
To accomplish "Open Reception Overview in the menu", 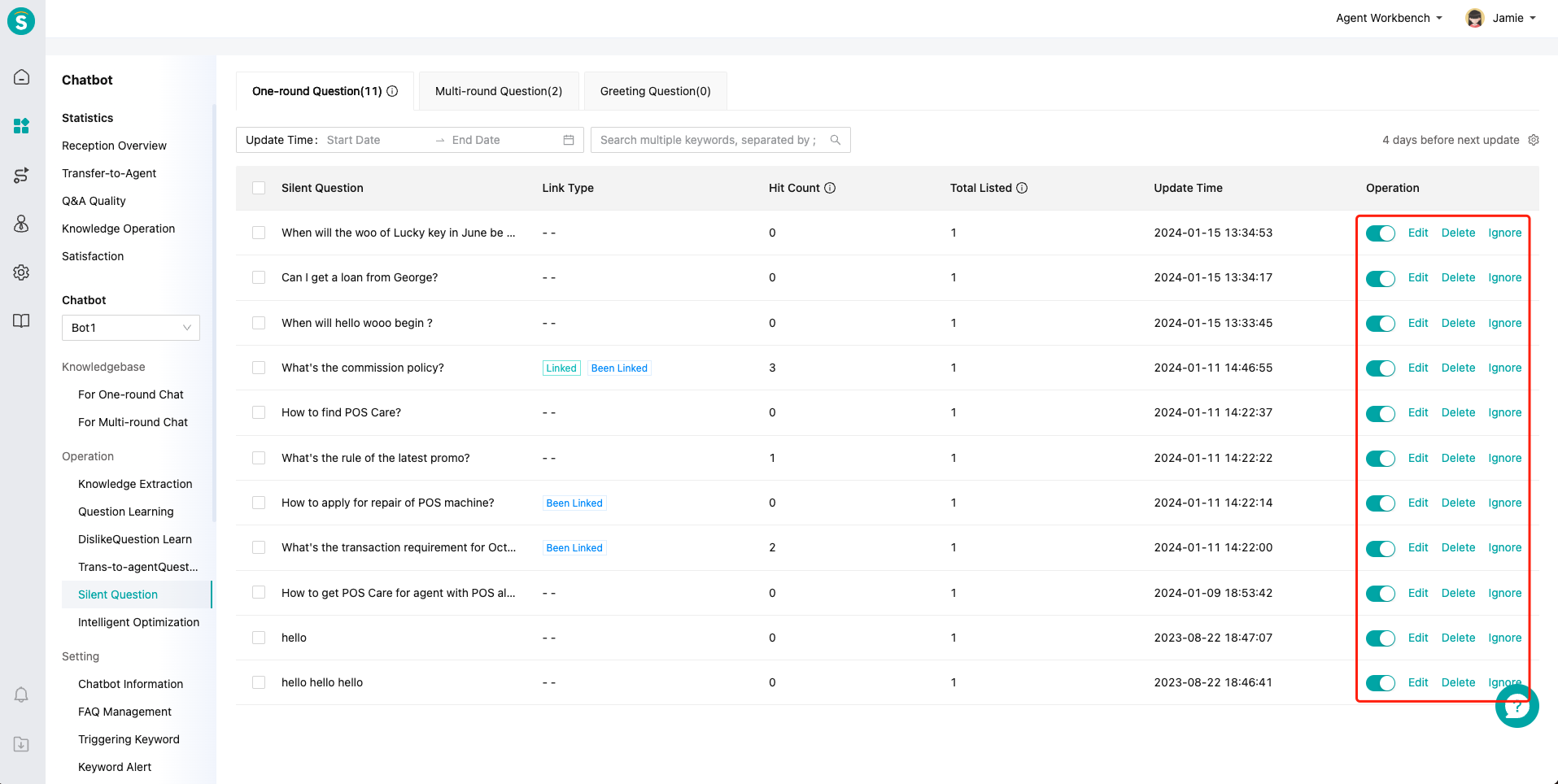I will pyautogui.click(x=114, y=146).
